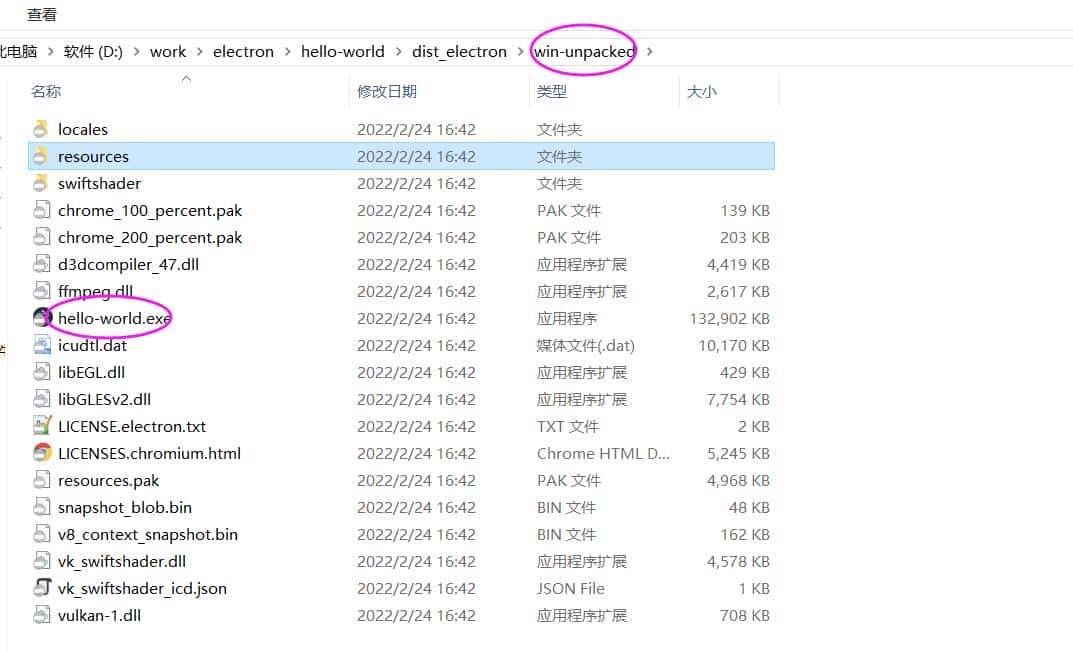This screenshot has height=651, width=1073.
Task: Expand chevron after dist_electron in path
Action: [x=520, y=52]
